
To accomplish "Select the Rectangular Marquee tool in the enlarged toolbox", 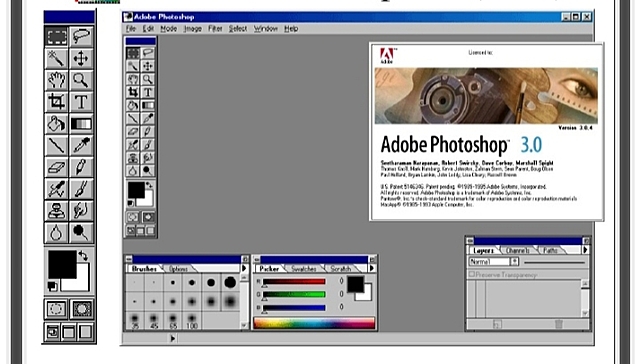I will [57, 37].
